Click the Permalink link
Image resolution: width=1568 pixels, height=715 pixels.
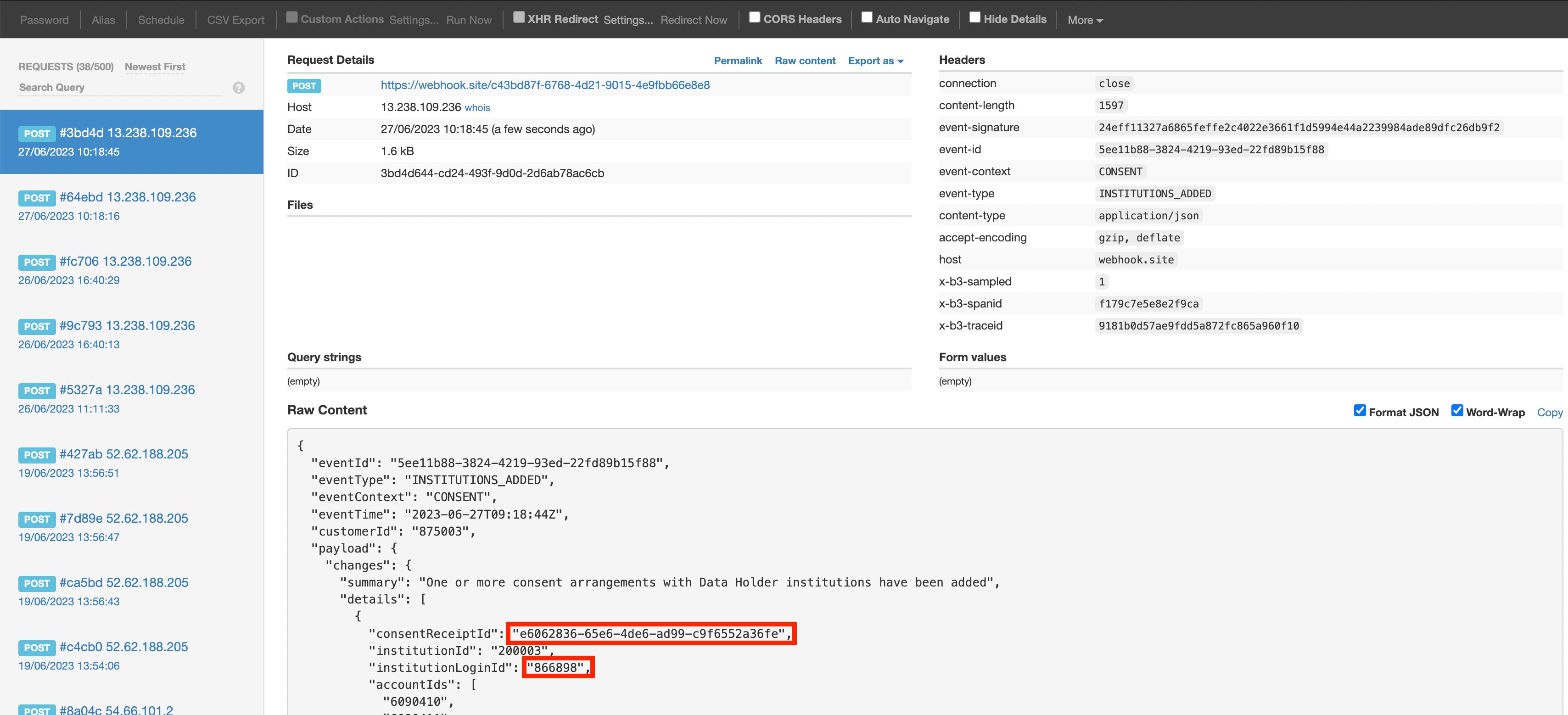click(x=737, y=61)
